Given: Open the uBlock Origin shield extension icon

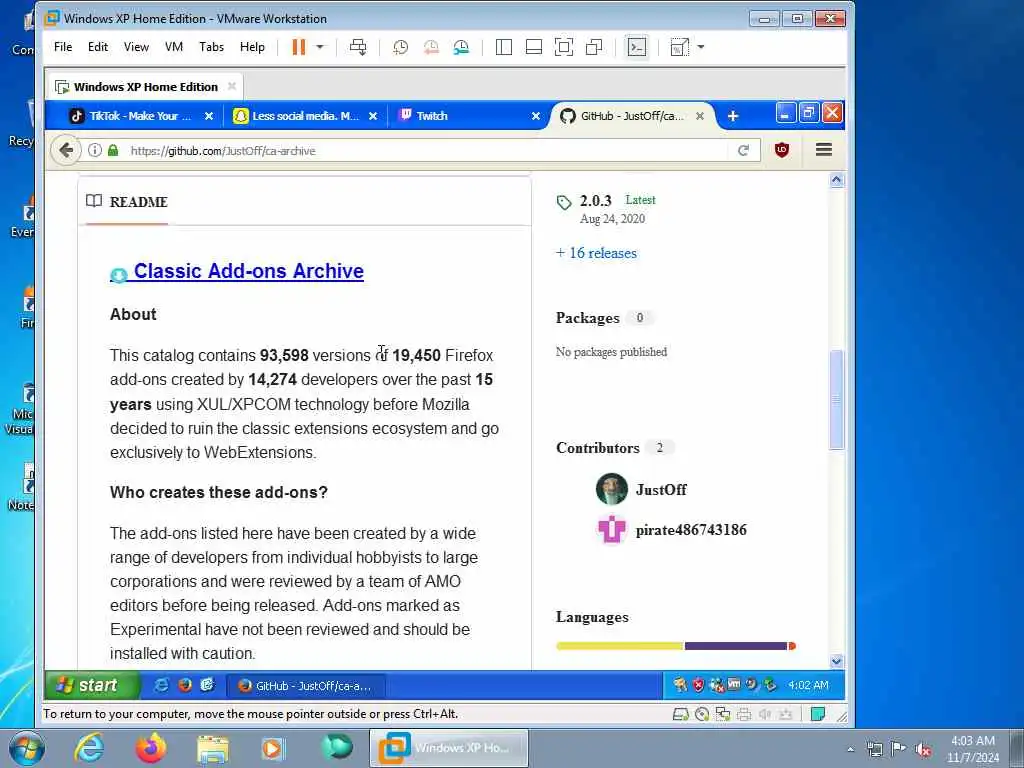Looking at the screenshot, I should pos(782,150).
